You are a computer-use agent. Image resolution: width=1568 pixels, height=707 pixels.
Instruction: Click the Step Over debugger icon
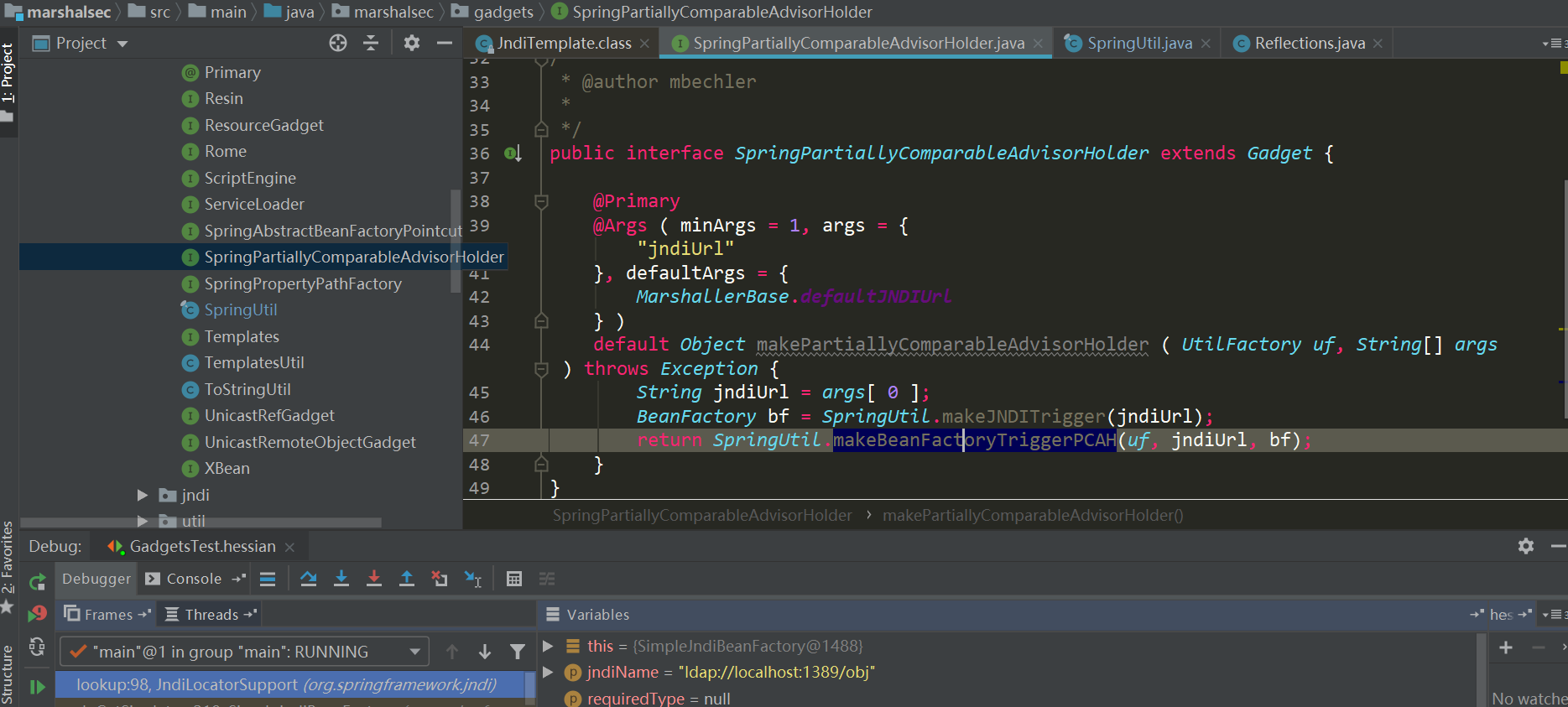pyautogui.click(x=309, y=579)
